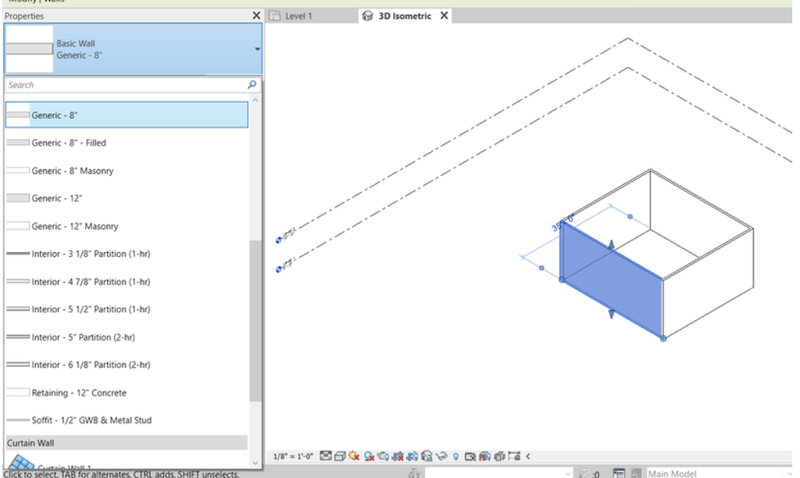Click the upper level line head marker

tap(279, 240)
